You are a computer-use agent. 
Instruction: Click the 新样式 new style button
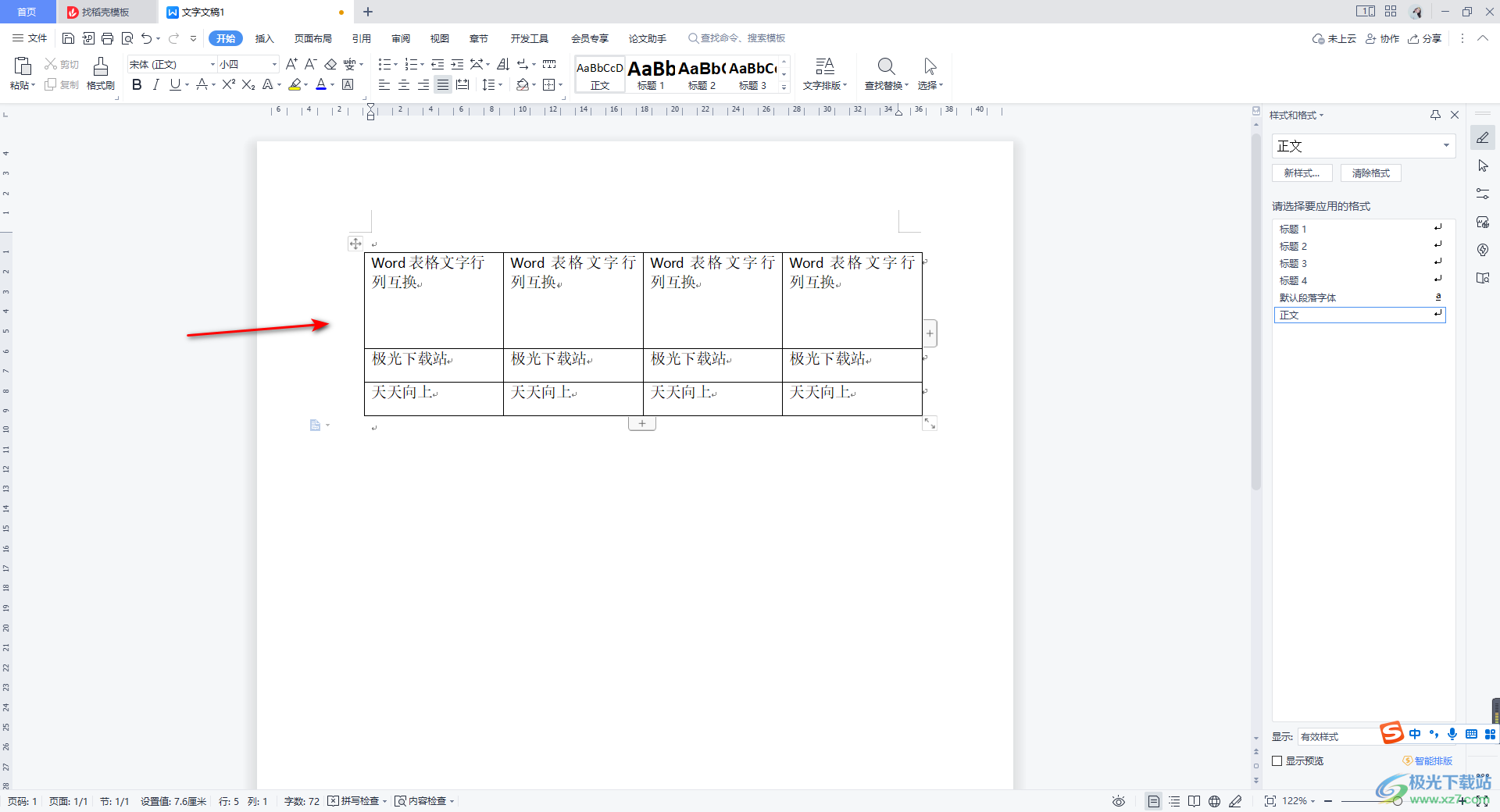(x=1302, y=173)
